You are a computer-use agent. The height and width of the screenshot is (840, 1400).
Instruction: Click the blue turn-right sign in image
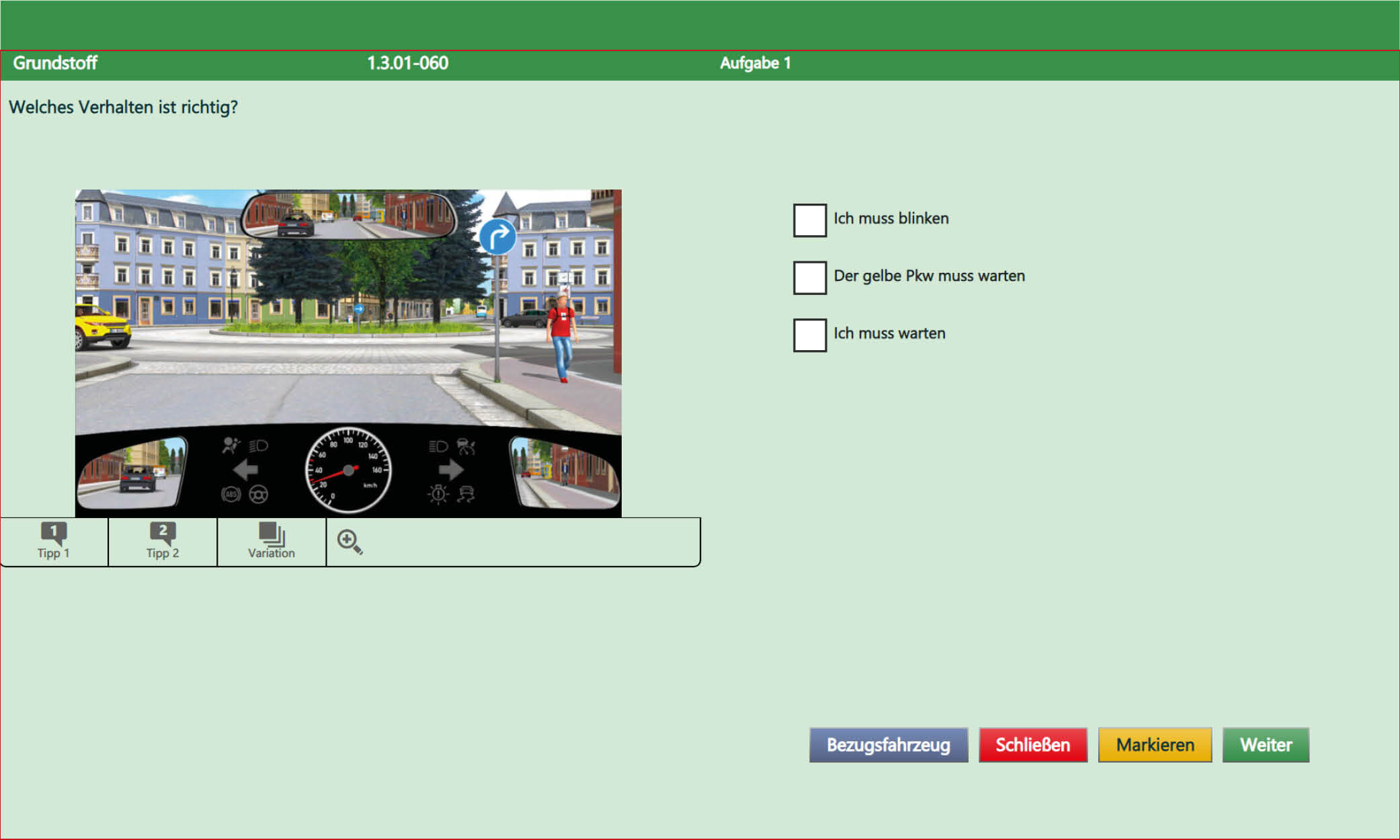[x=497, y=237]
